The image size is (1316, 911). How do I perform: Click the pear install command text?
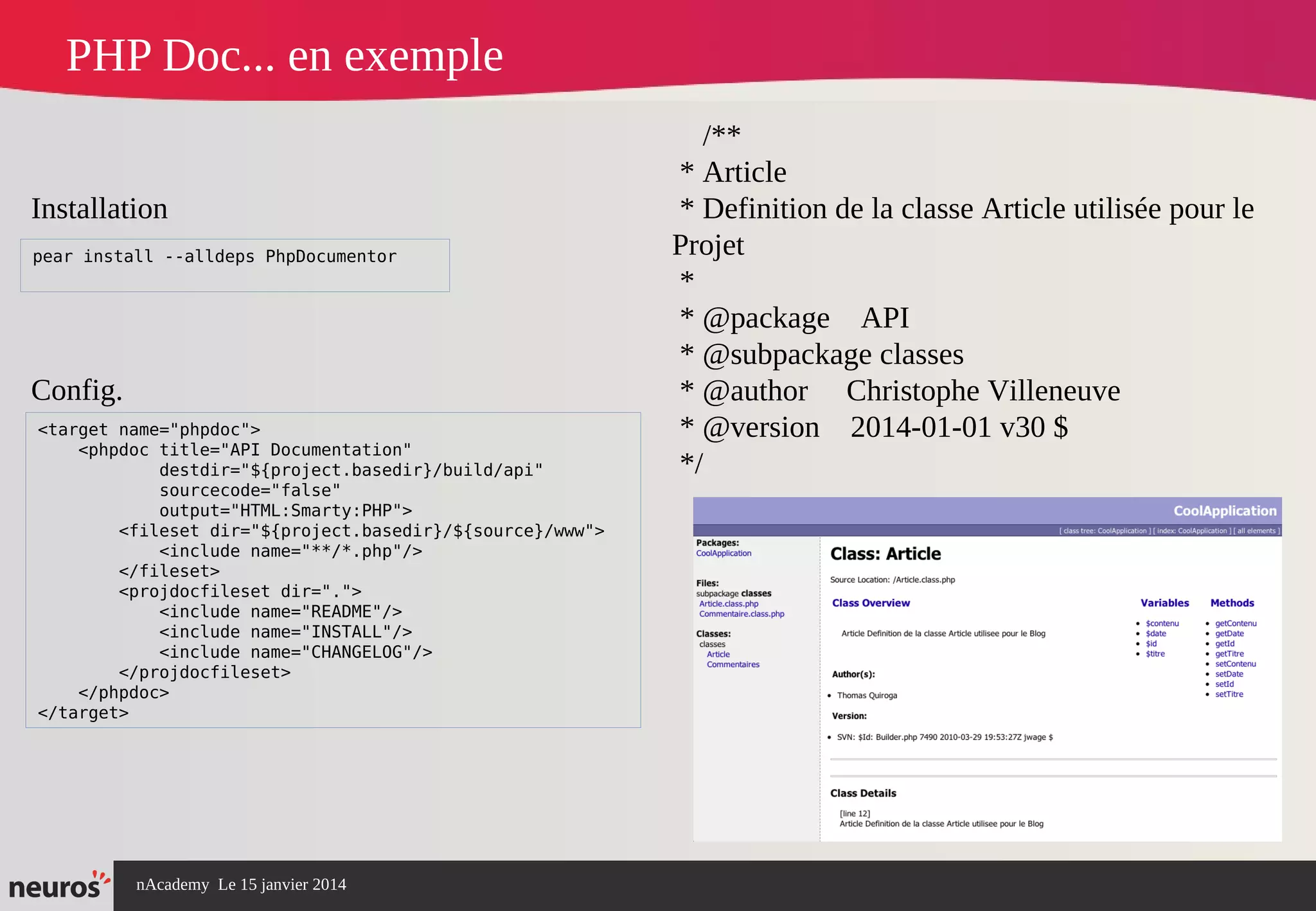click(x=215, y=256)
